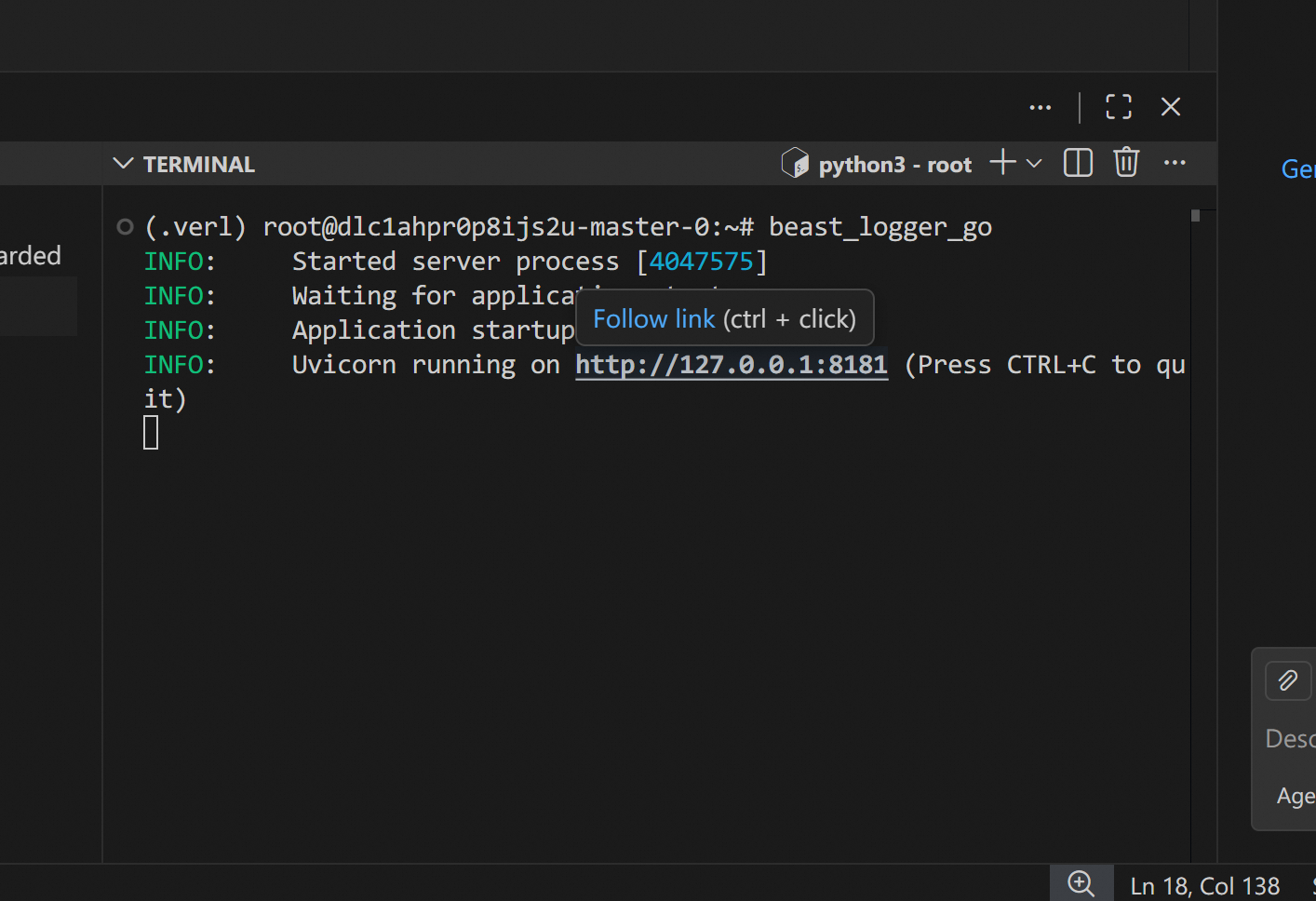
Task: Select the TERMINAL panel title
Action: click(199, 165)
